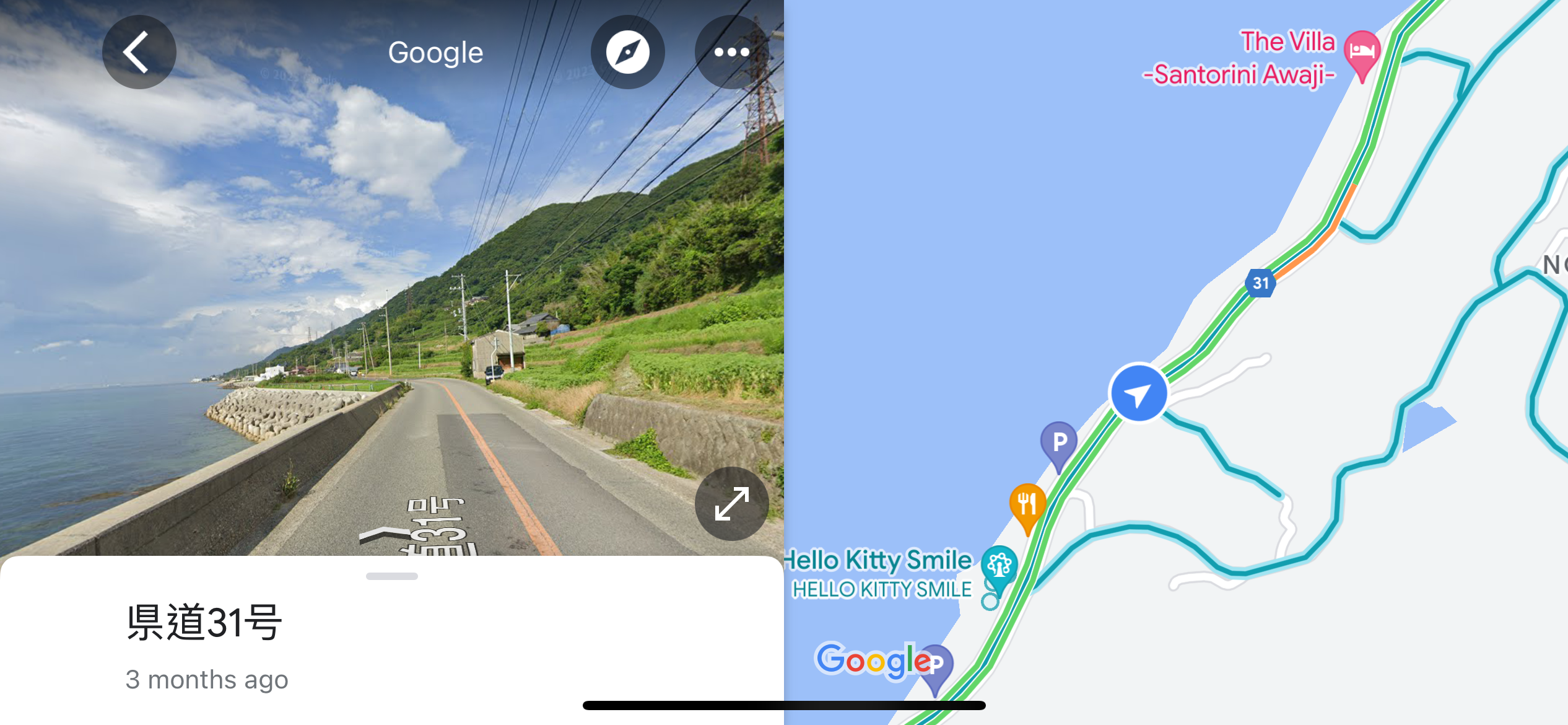Expand Street View to fullscreen
This screenshot has height=725, width=1568.
click(731, 504)
